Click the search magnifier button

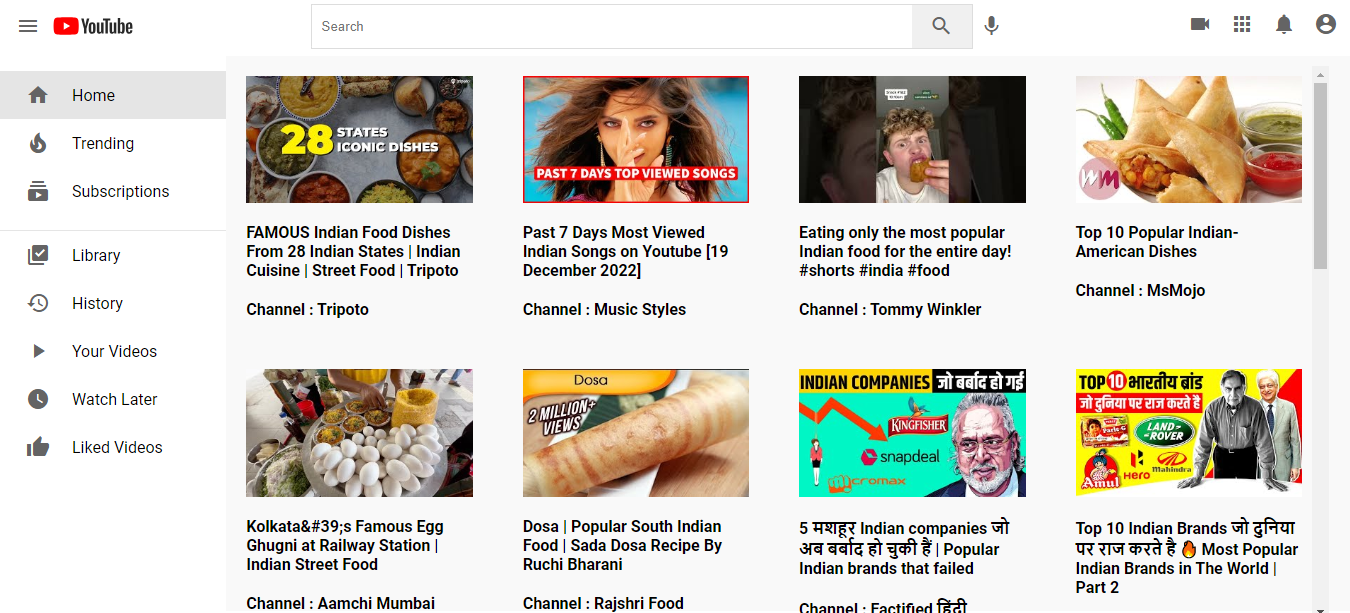click(x=941, y=26)
